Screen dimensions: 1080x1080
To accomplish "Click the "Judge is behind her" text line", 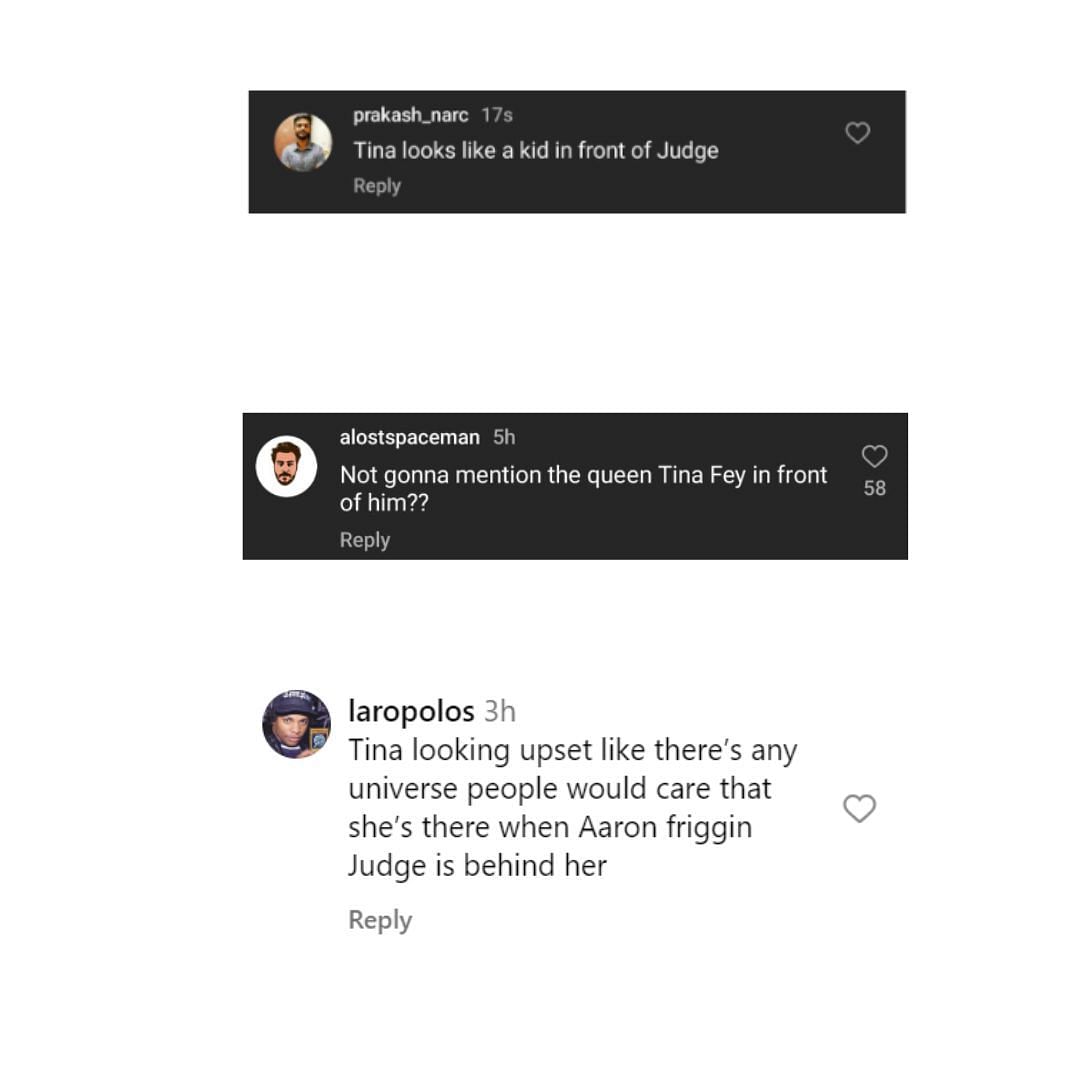I will point(477,866).
